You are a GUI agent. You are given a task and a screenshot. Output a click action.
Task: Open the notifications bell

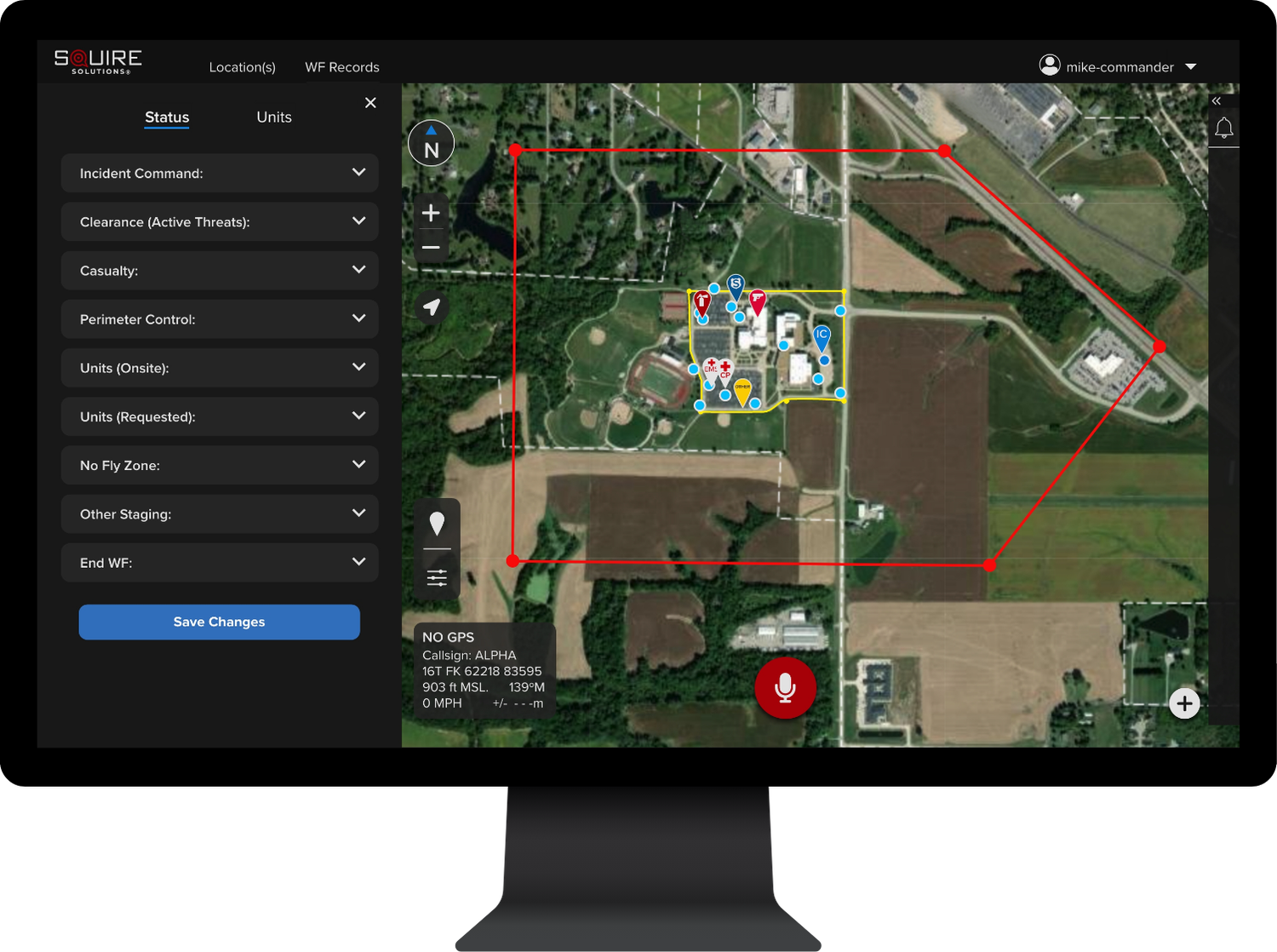click(1224, 128)
